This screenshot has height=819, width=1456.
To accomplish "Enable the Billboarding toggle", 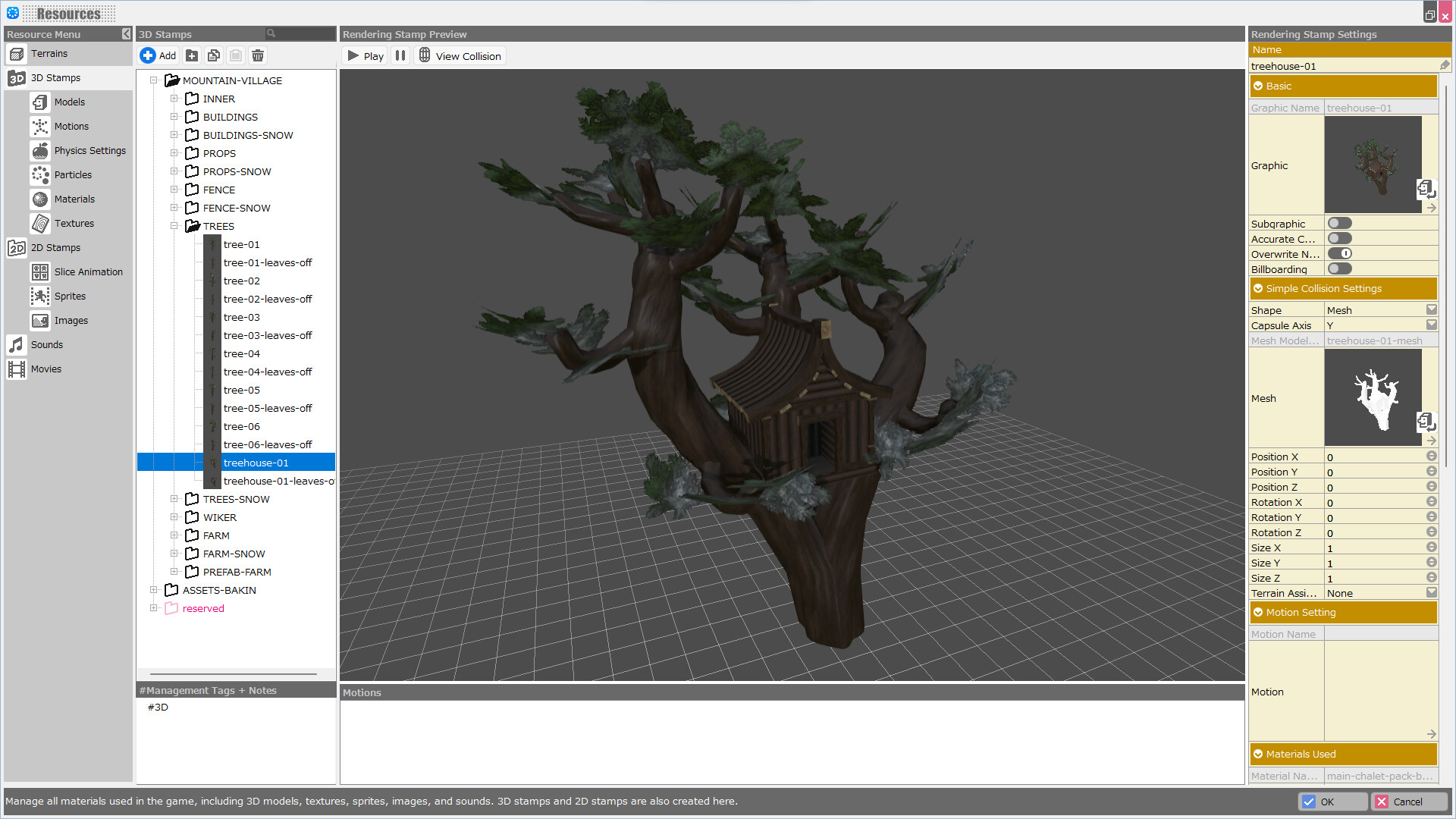I will (x=1339, y=268).
